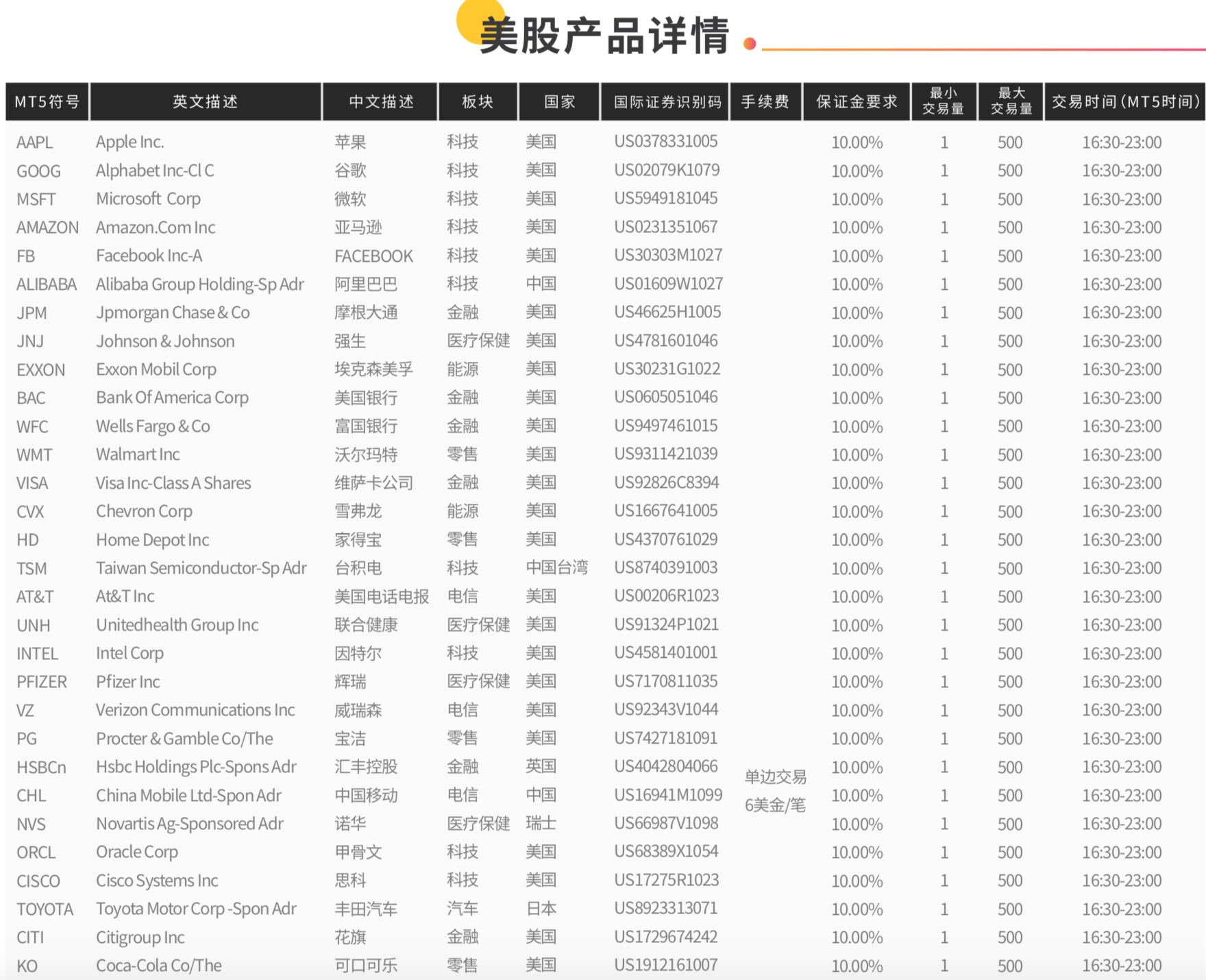Select the GOOG symbol cell
This screenshot has height=980, width=1206.
(38, 171)
